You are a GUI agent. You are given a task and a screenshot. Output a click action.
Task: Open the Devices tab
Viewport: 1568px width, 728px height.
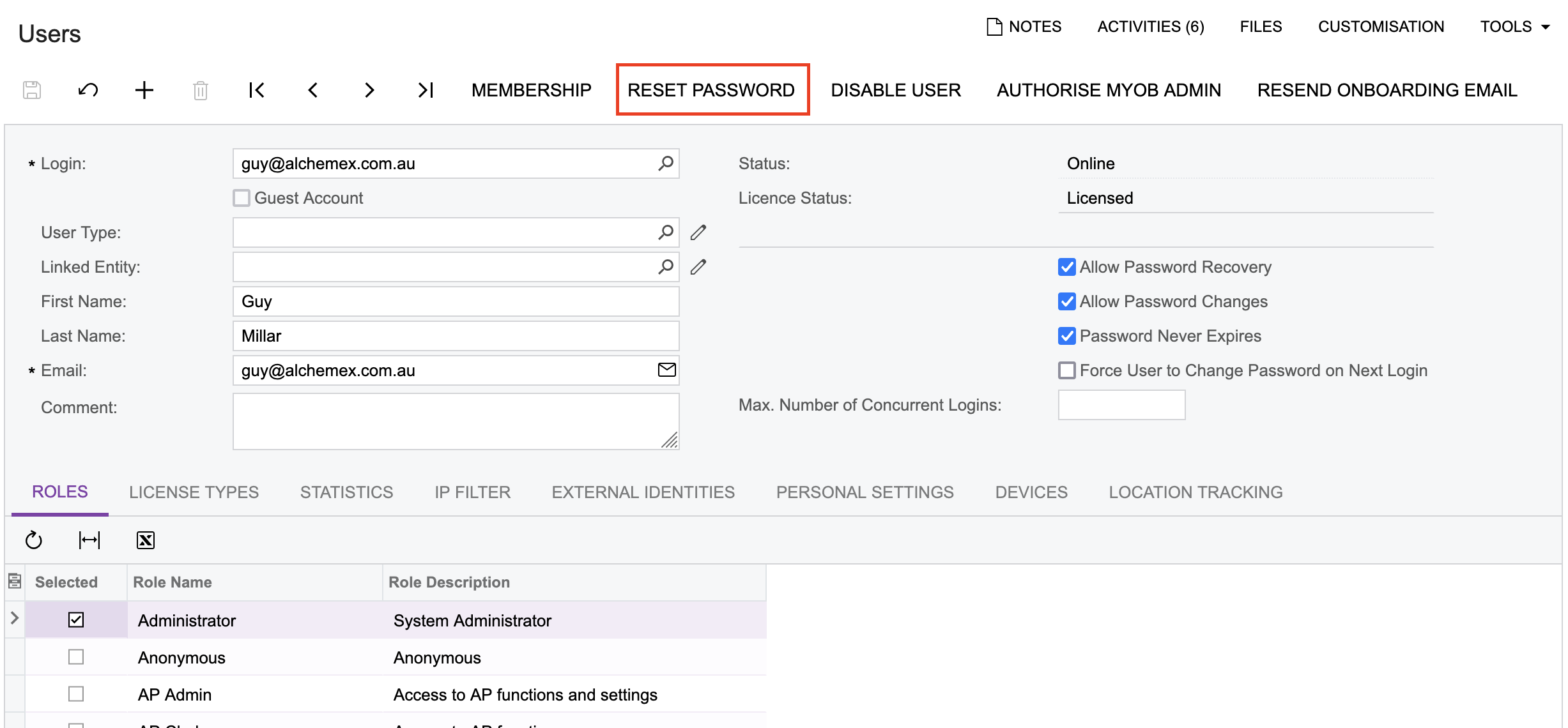tap(1031, 492)
